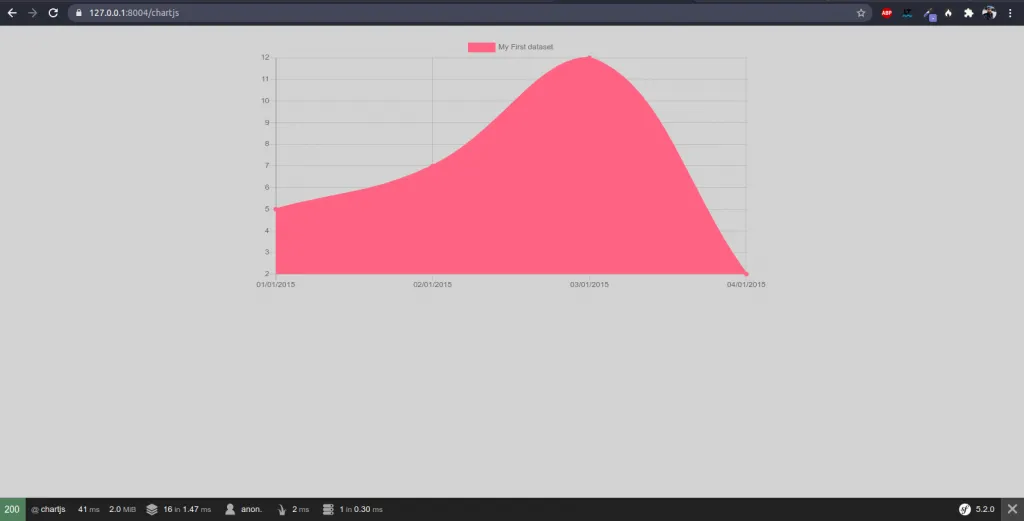
Task: Open the @chartjs route panel
Action: coord(48,509)
